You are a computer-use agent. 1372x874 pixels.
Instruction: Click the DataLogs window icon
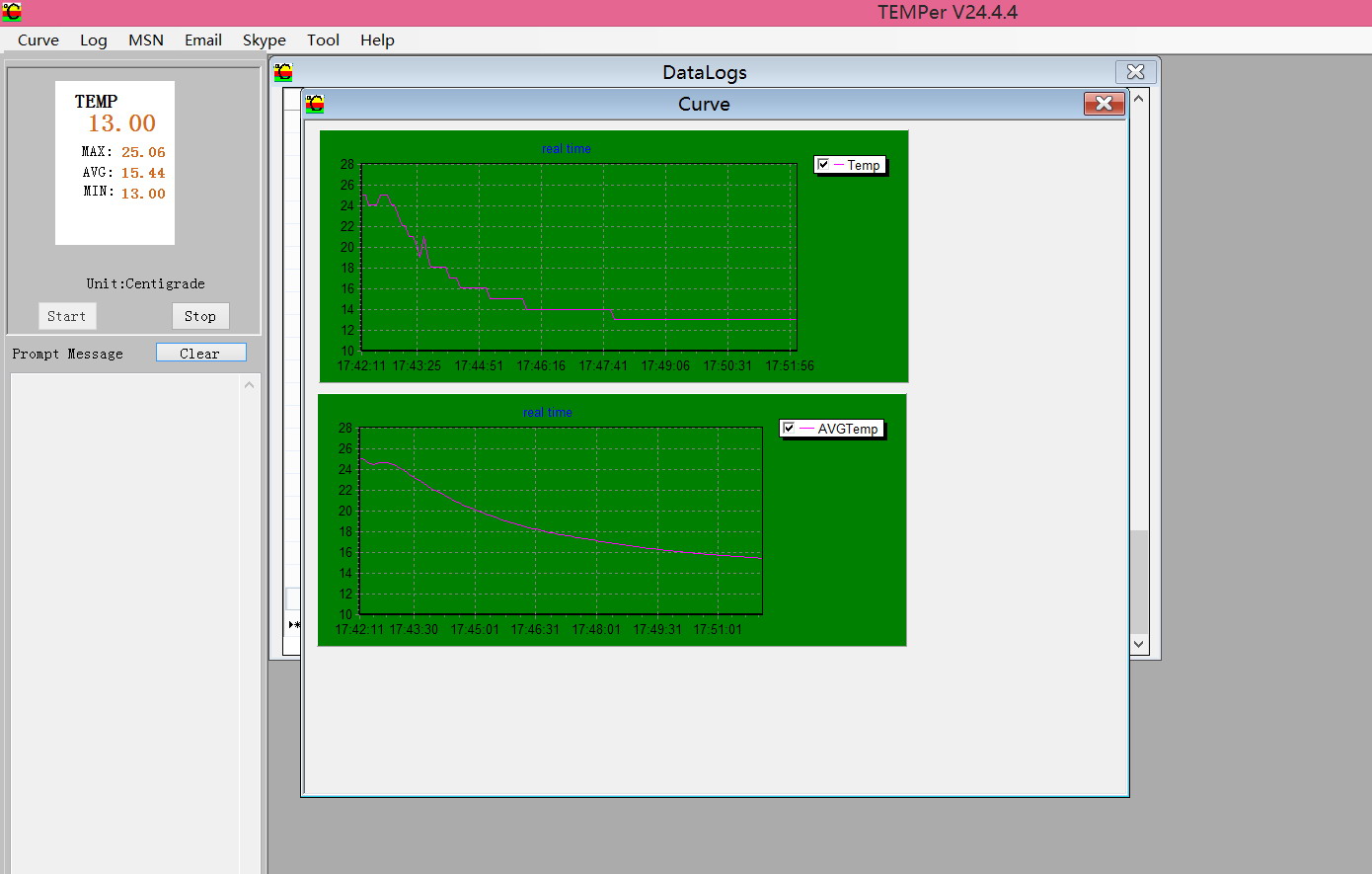[x=283, y=72]
